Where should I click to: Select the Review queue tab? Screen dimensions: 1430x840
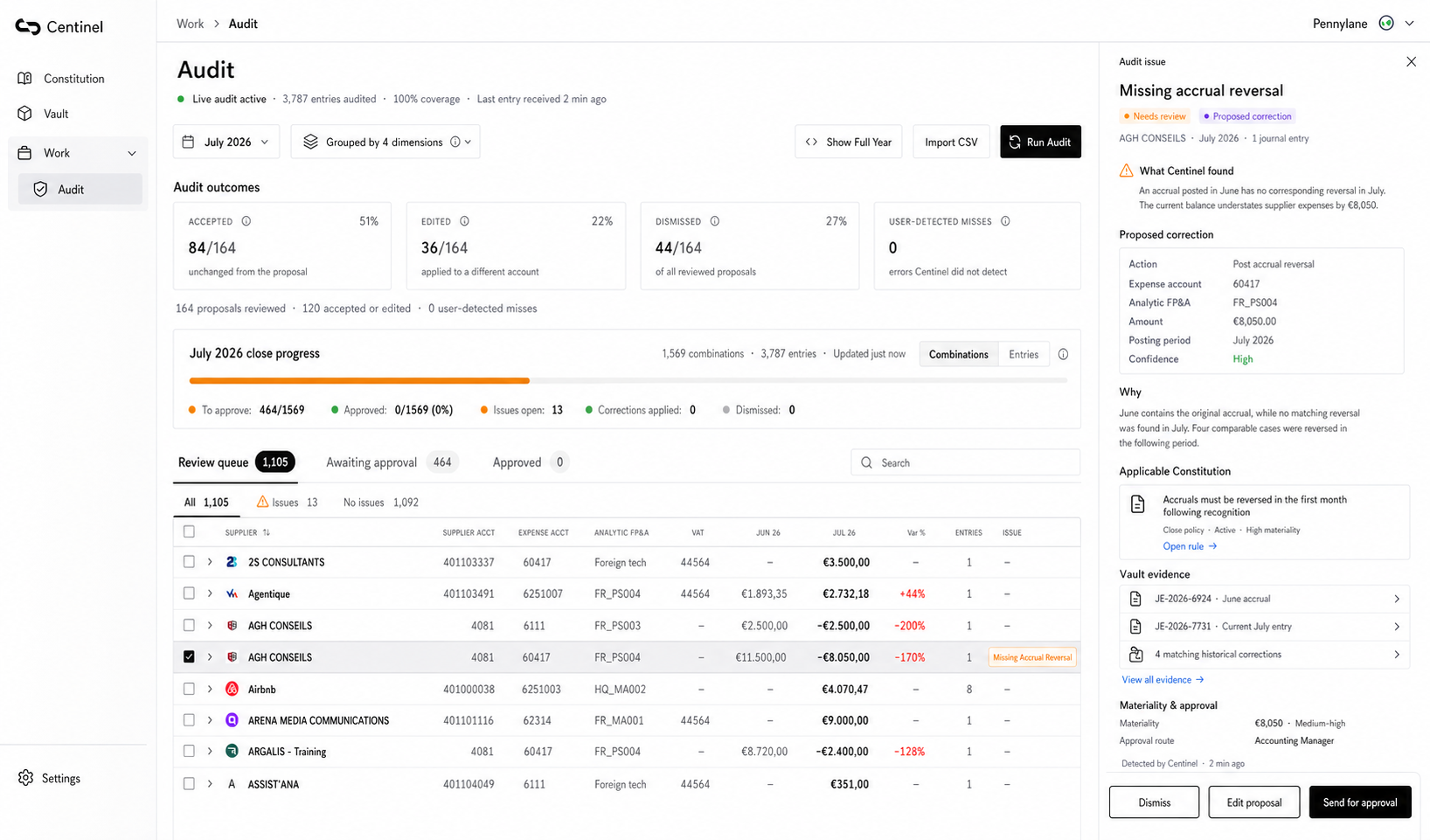click(236, 462)
